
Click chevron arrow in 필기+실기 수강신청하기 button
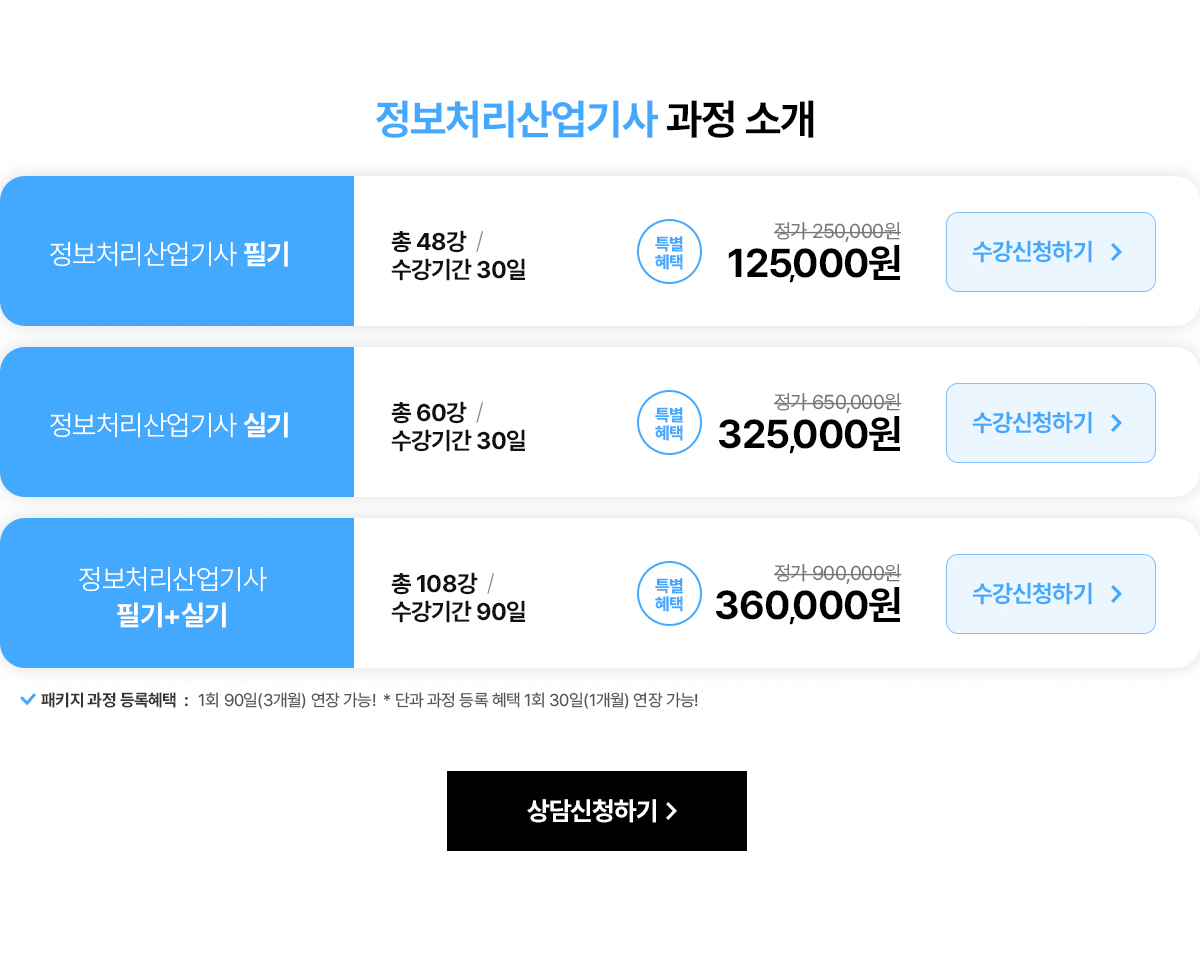1117,594
